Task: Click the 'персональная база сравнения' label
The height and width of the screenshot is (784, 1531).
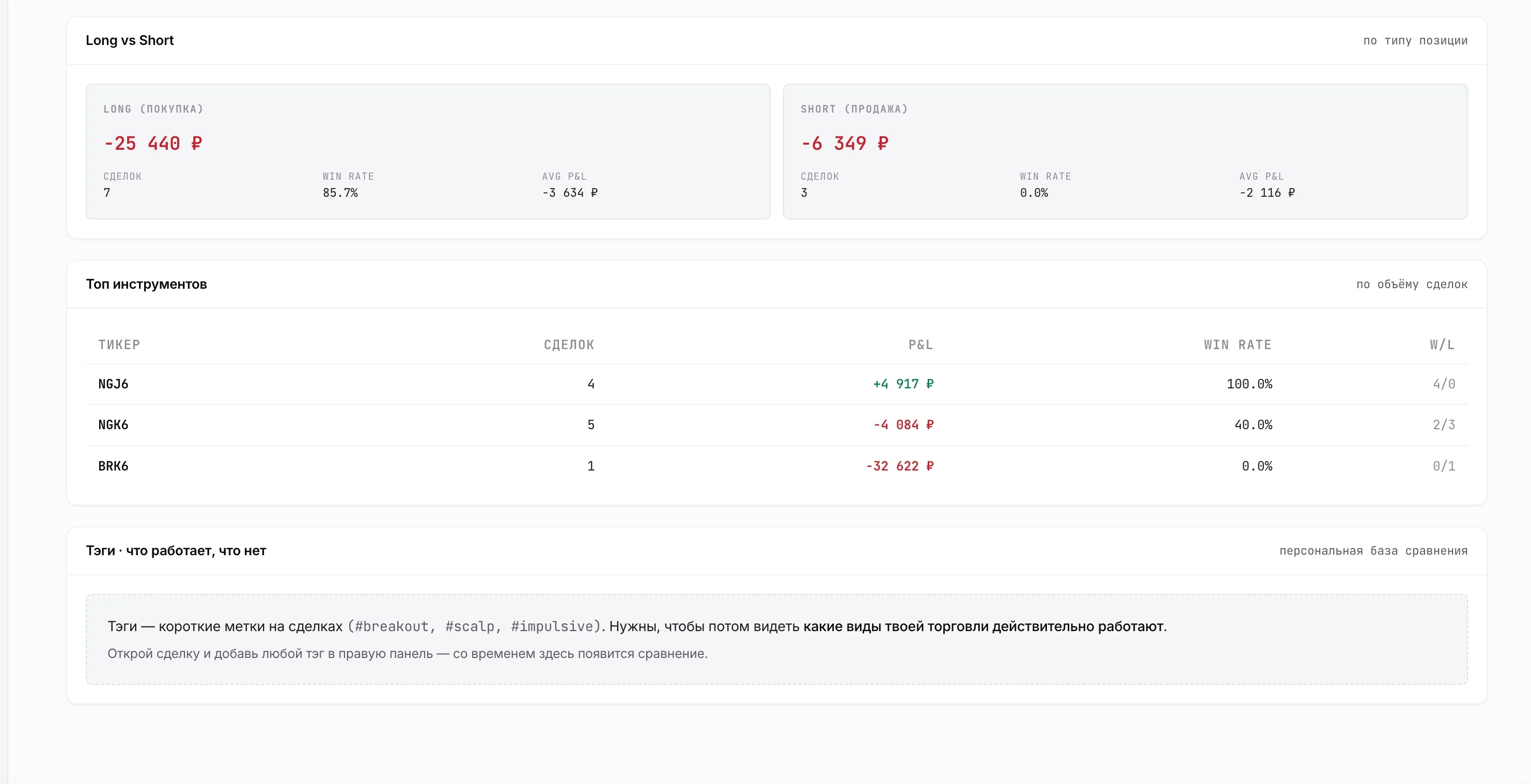Action: pyautogui.click(x=1373, y=551)
